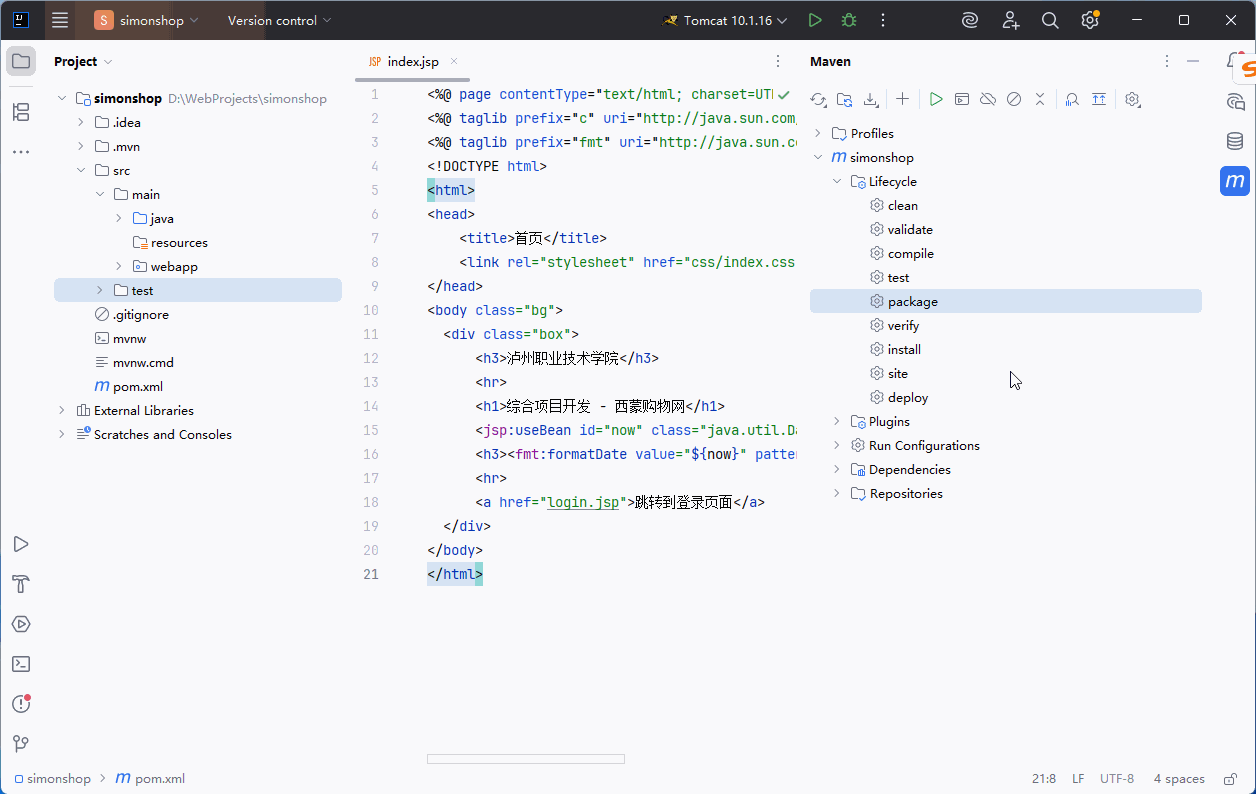
Task: Select .gitignore in project tree
Action: [x=140, y=314]
